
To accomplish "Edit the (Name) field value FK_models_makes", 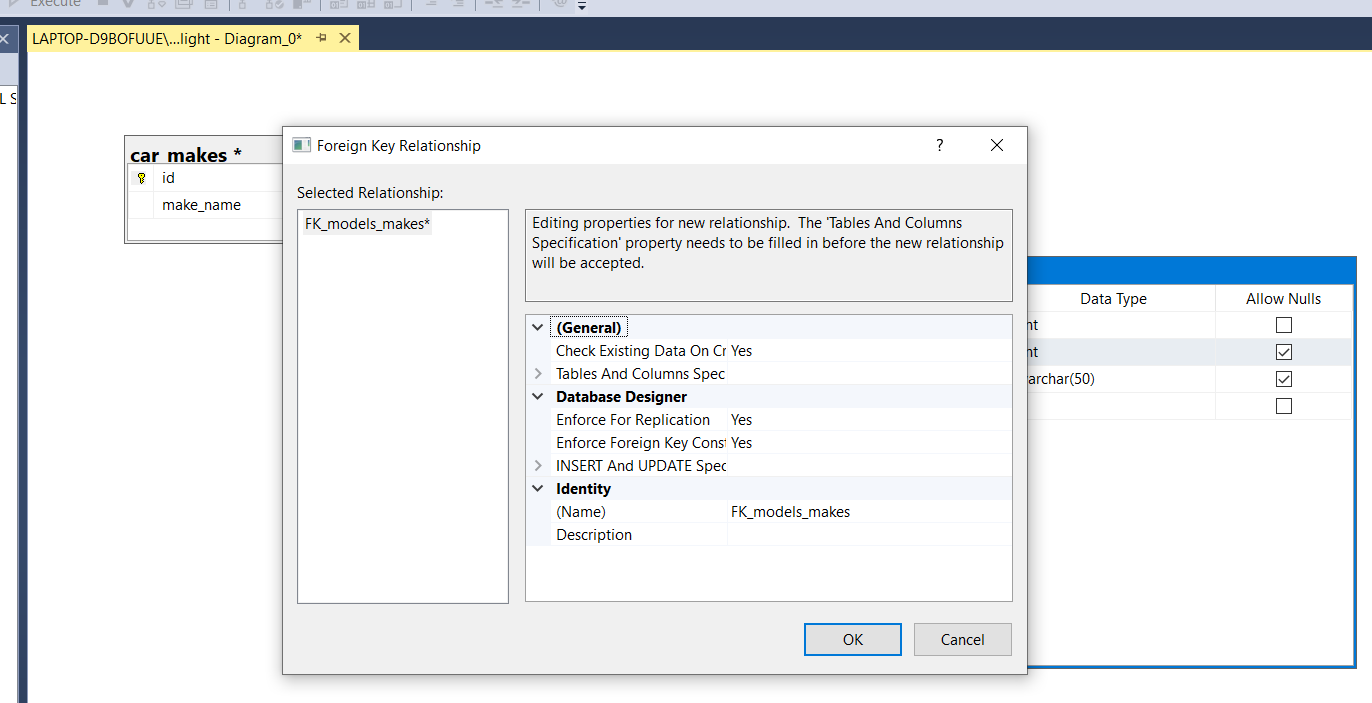I will click(x=868, y=512).
